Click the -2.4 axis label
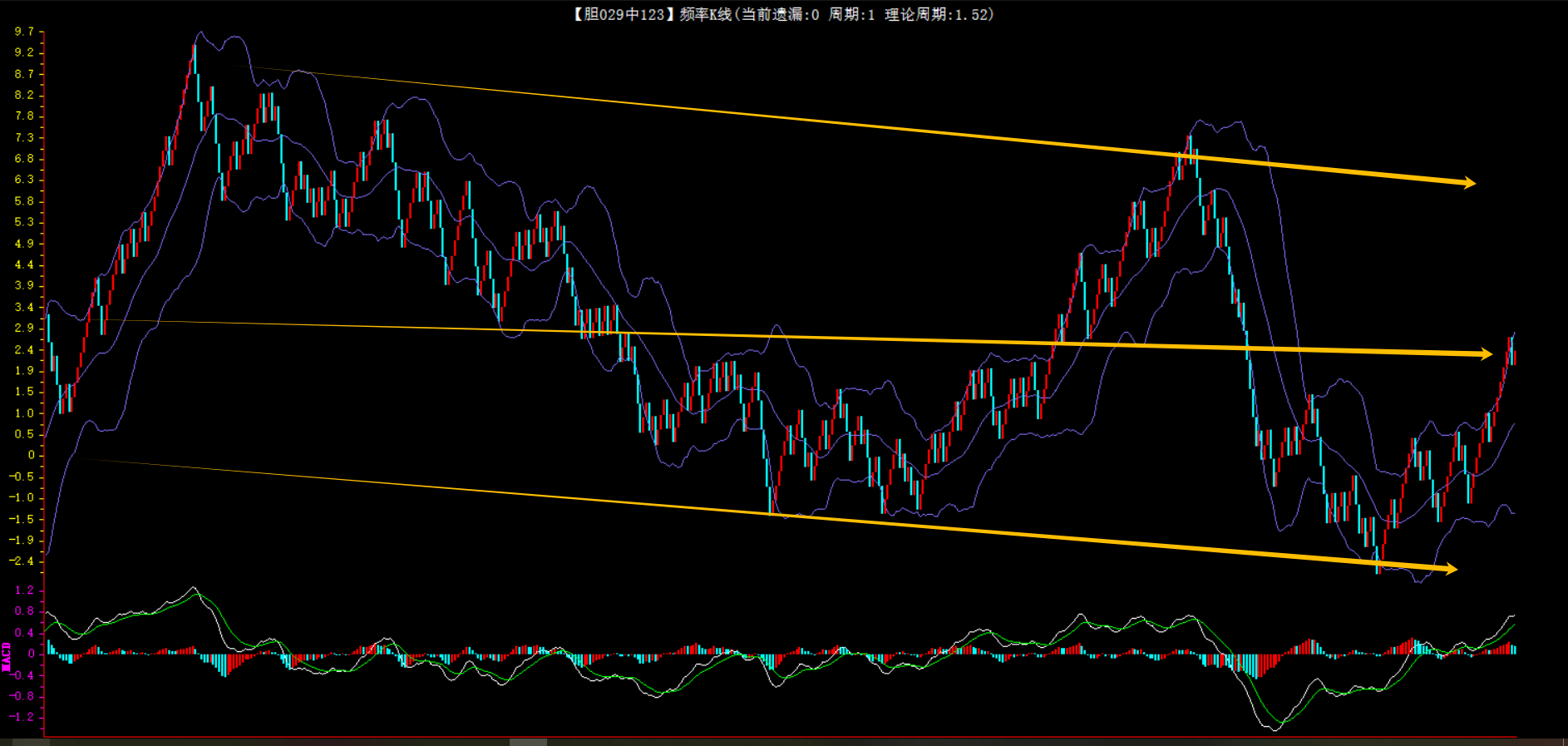 point(22,561)
